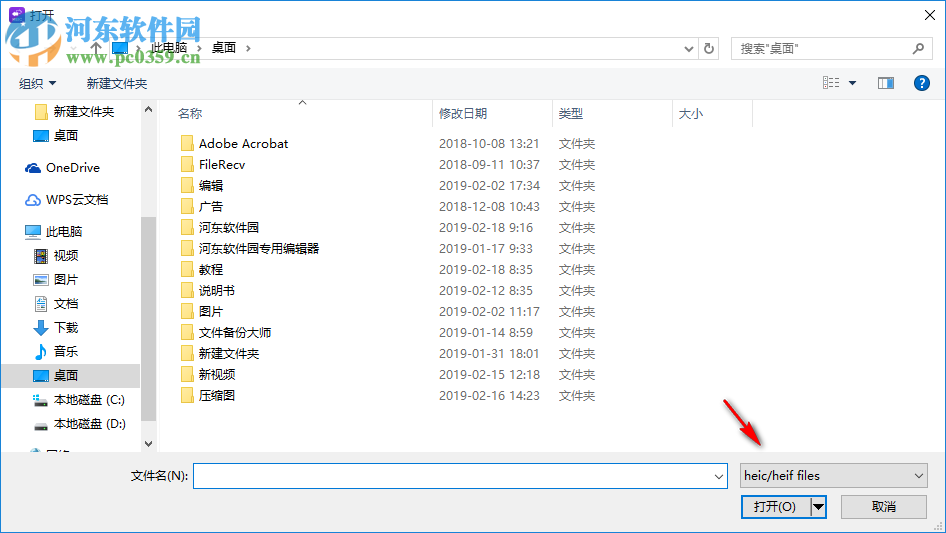Sort by 大小 column header
The height and width of the screenshot is (533, 946).
[691, 113]
